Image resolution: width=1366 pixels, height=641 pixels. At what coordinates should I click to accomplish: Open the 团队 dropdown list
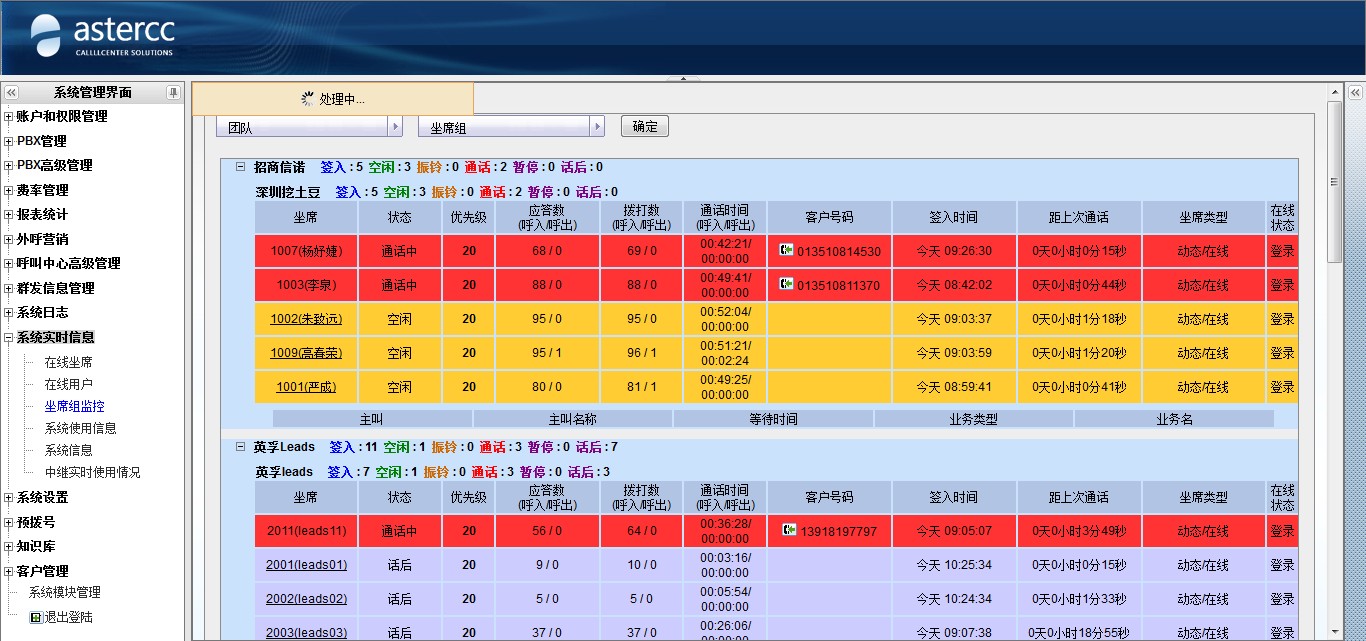(x=395, y=127)
